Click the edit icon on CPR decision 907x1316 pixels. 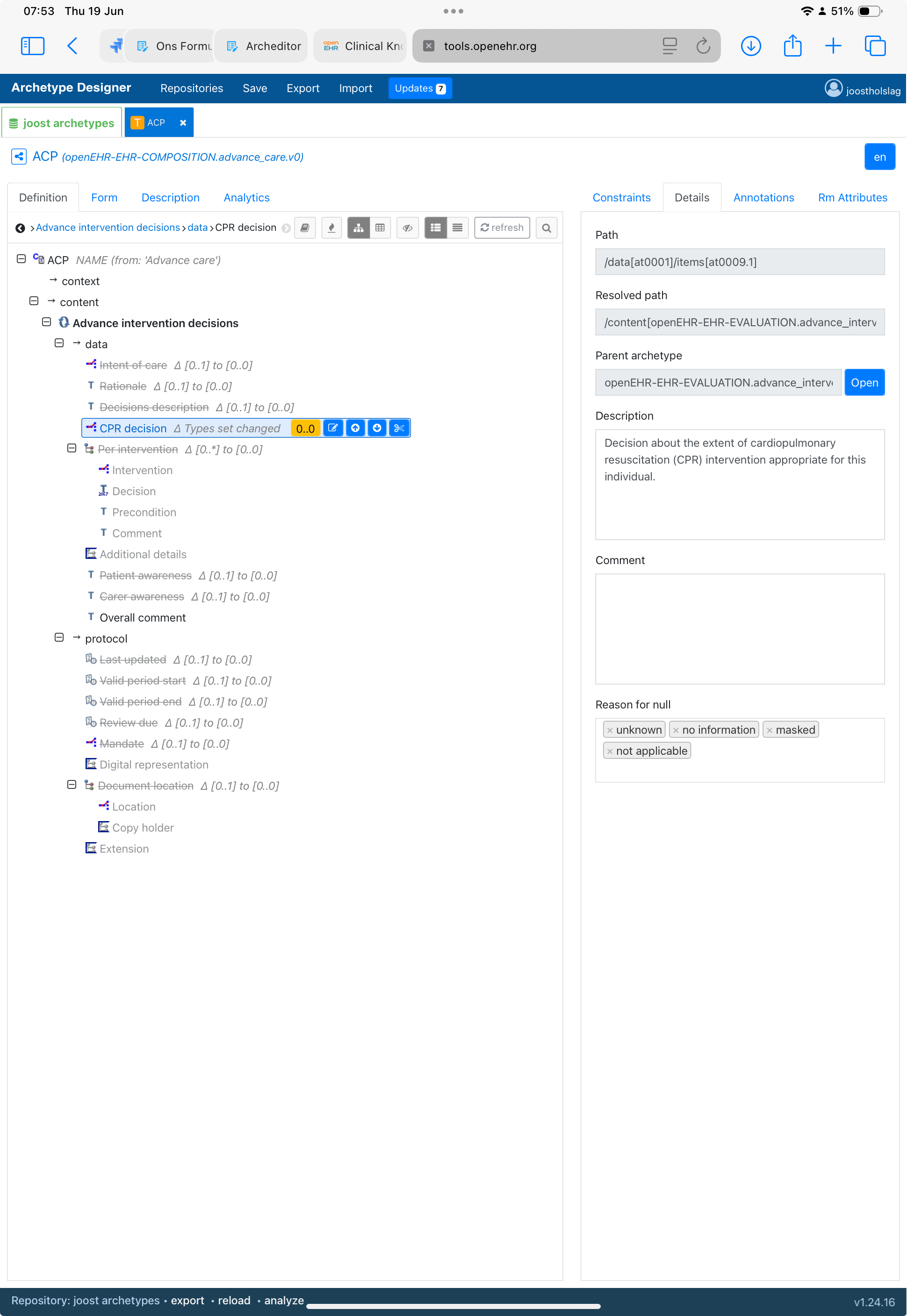[x=333, y=428]
